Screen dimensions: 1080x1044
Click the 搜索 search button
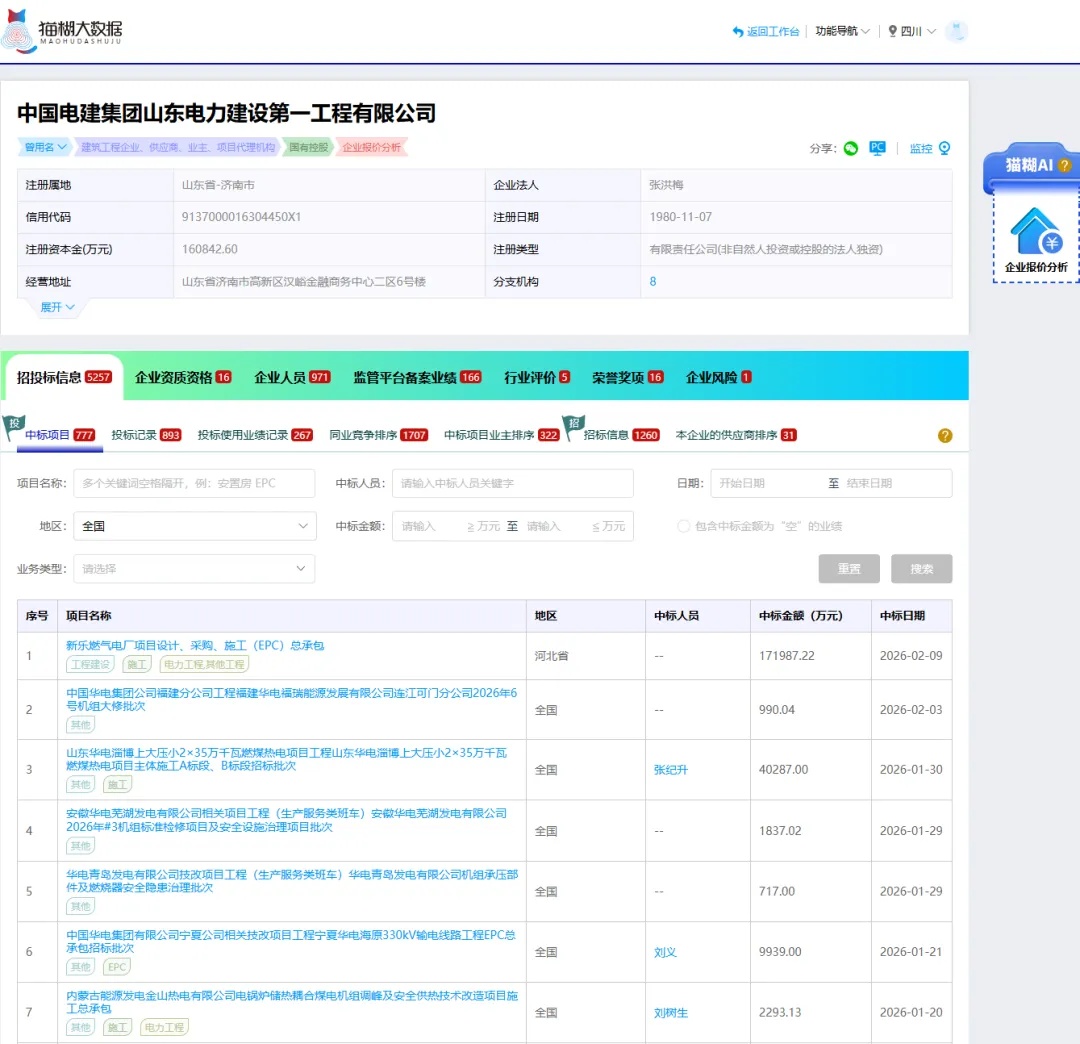point(922,569)
